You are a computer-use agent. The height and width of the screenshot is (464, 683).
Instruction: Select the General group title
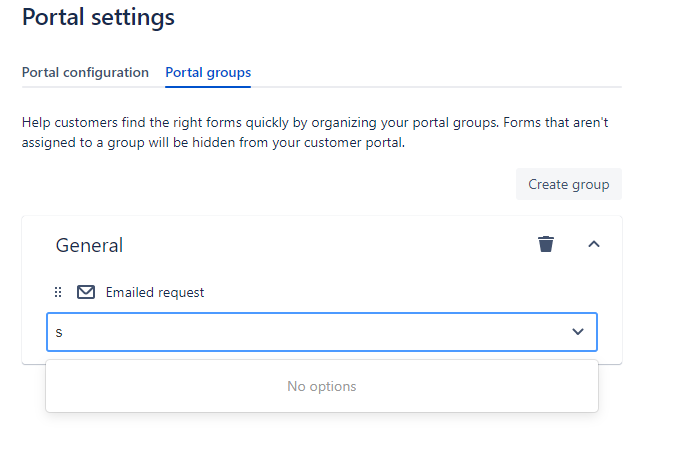pos(89,245)
